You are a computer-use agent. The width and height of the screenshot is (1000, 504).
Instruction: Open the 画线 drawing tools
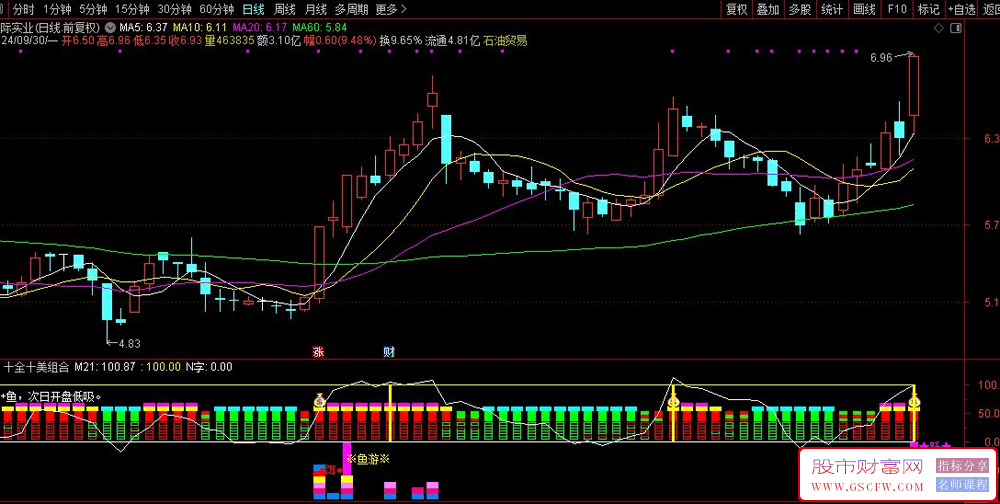click(864, 9)
